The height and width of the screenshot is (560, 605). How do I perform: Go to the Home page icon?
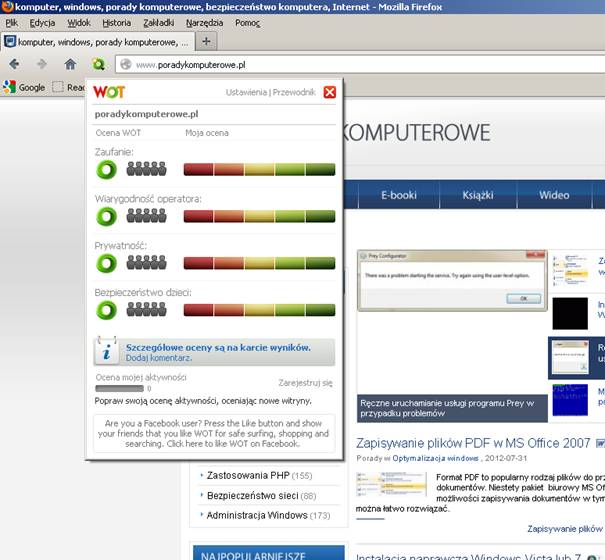[70, 64]
